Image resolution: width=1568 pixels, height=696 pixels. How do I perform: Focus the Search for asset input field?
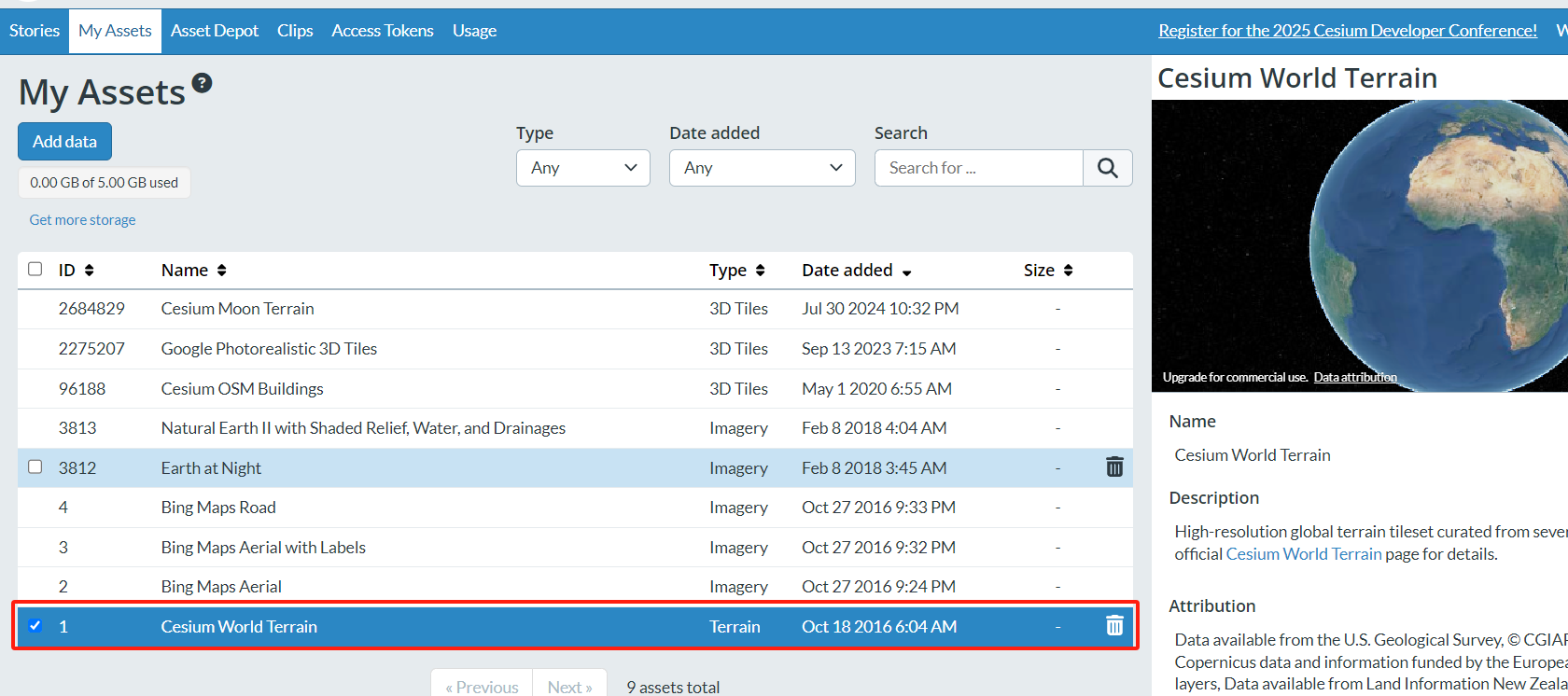[979, 168]
